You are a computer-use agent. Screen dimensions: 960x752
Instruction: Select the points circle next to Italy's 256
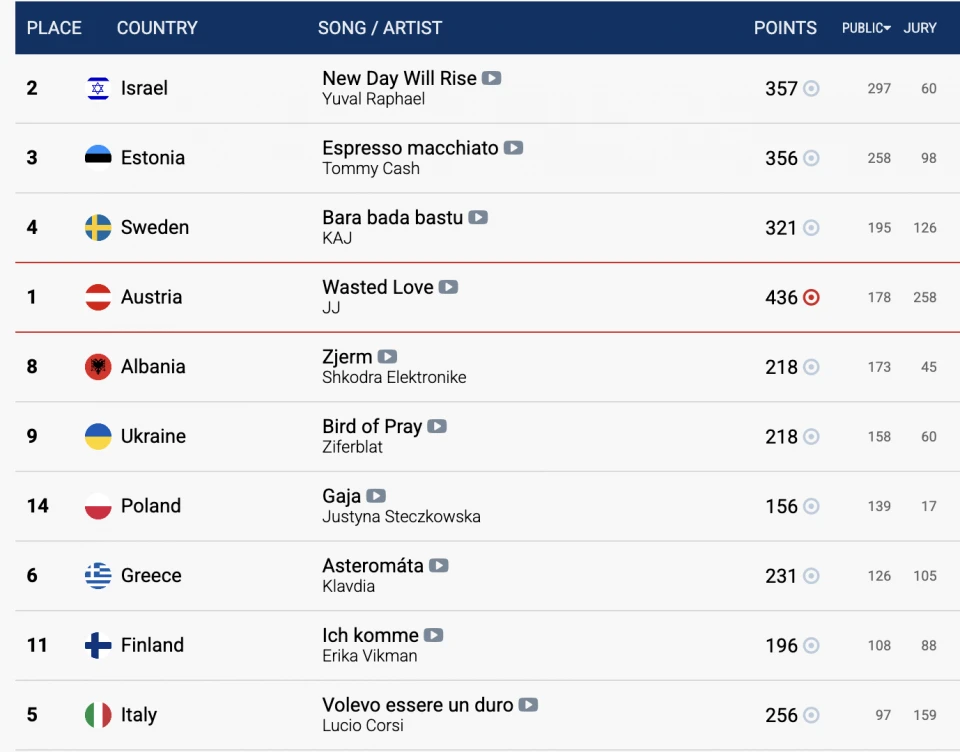pos(811,715)
